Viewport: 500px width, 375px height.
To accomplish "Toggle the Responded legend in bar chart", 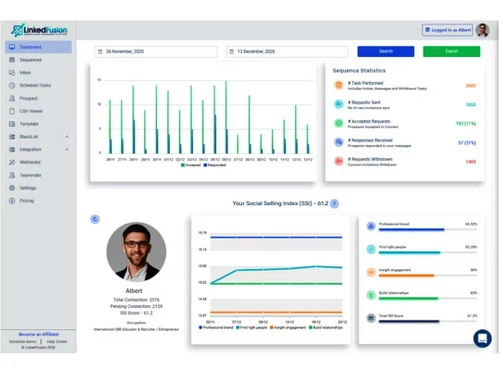I will (215, 165).
